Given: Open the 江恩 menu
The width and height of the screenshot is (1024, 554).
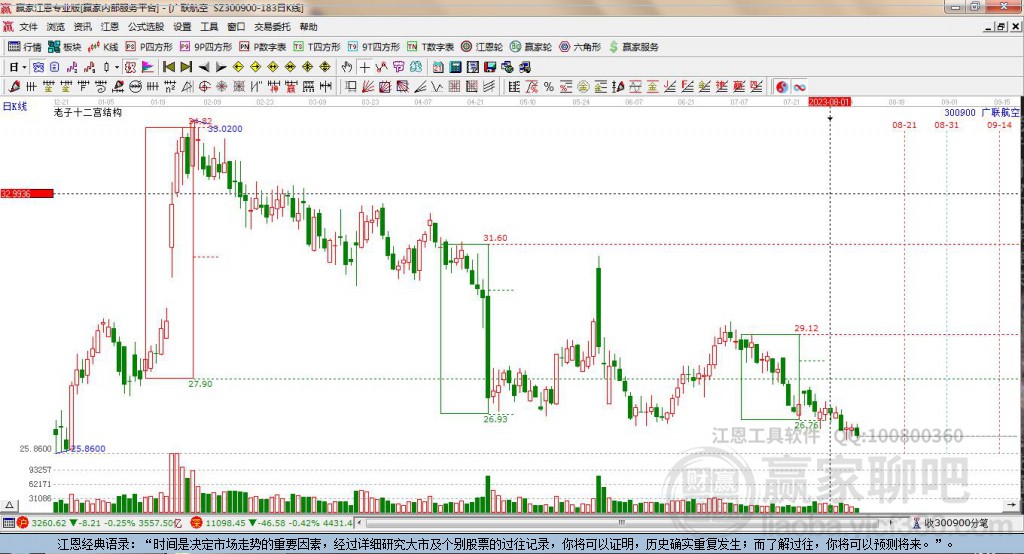Looking at the screenshot, I should [x=110, y=27].
